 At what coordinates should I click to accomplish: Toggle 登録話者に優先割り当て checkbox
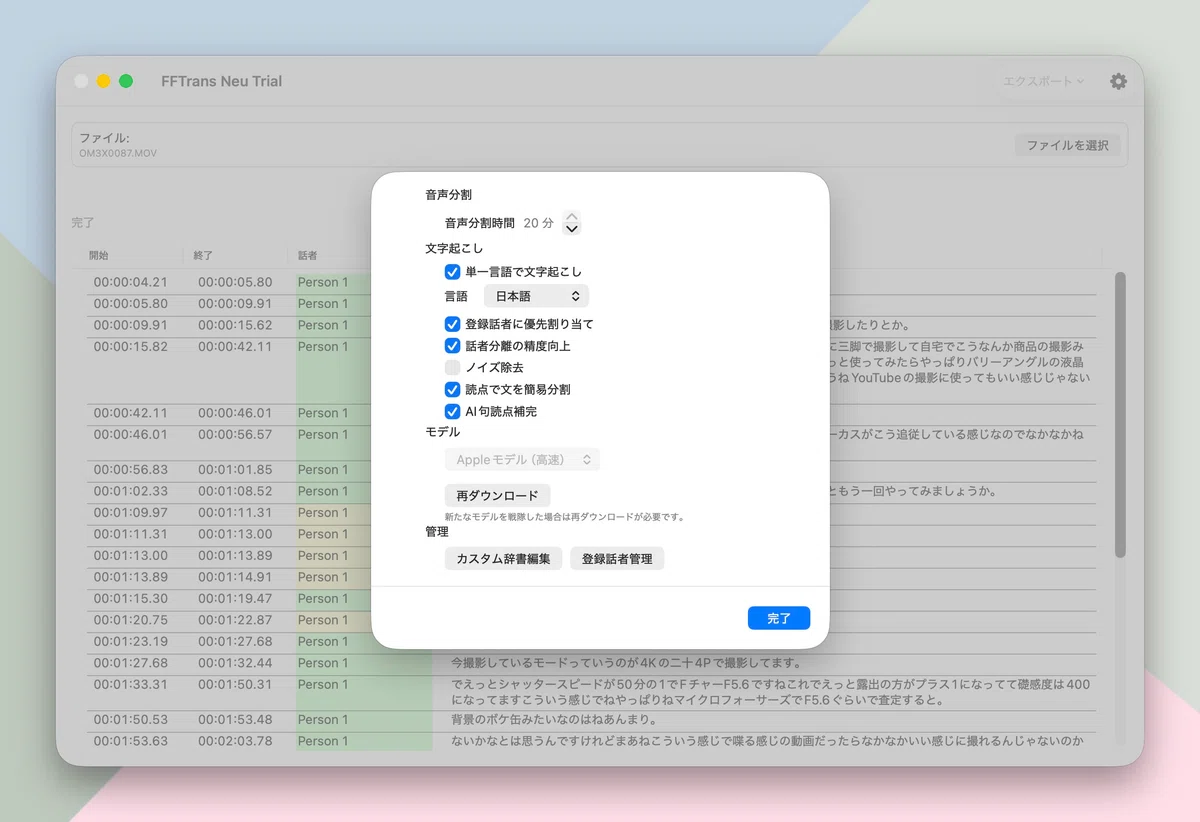pyautogui.click(x=452, y=324)
